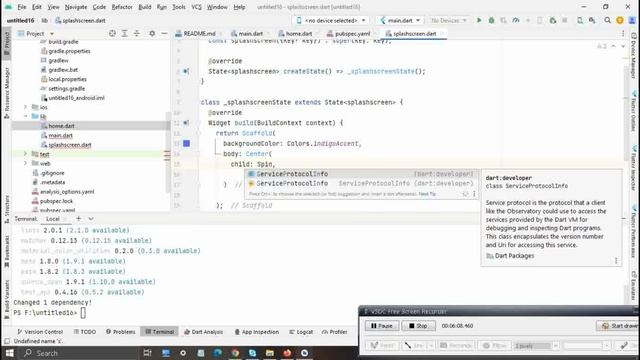Open Version Control tool window
Screen dimensions: 640x360
coord(40,332)
